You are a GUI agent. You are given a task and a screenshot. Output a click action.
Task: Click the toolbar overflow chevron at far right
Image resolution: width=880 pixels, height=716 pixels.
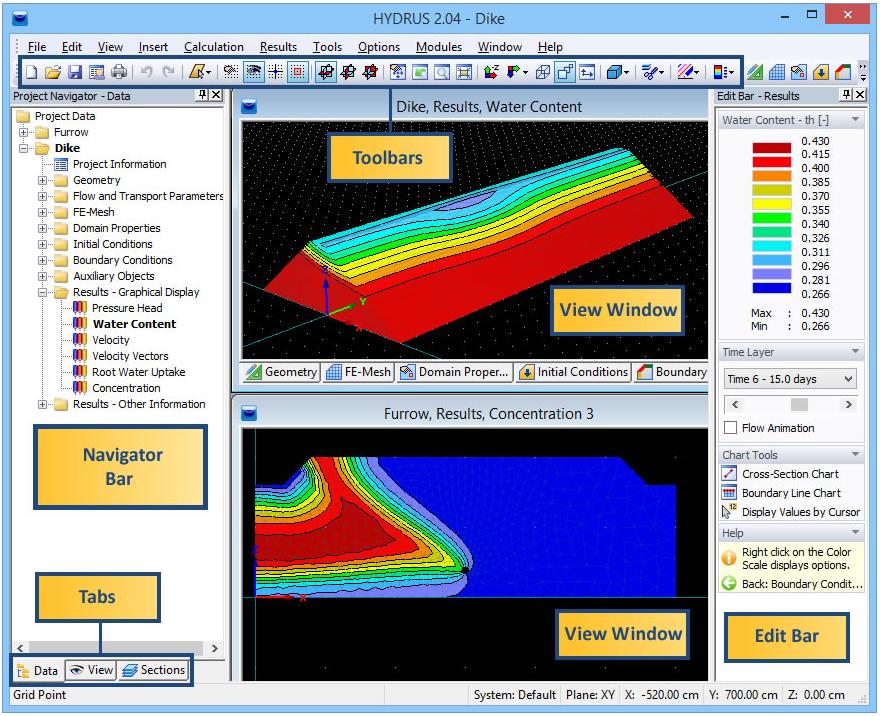coord(863,72)
